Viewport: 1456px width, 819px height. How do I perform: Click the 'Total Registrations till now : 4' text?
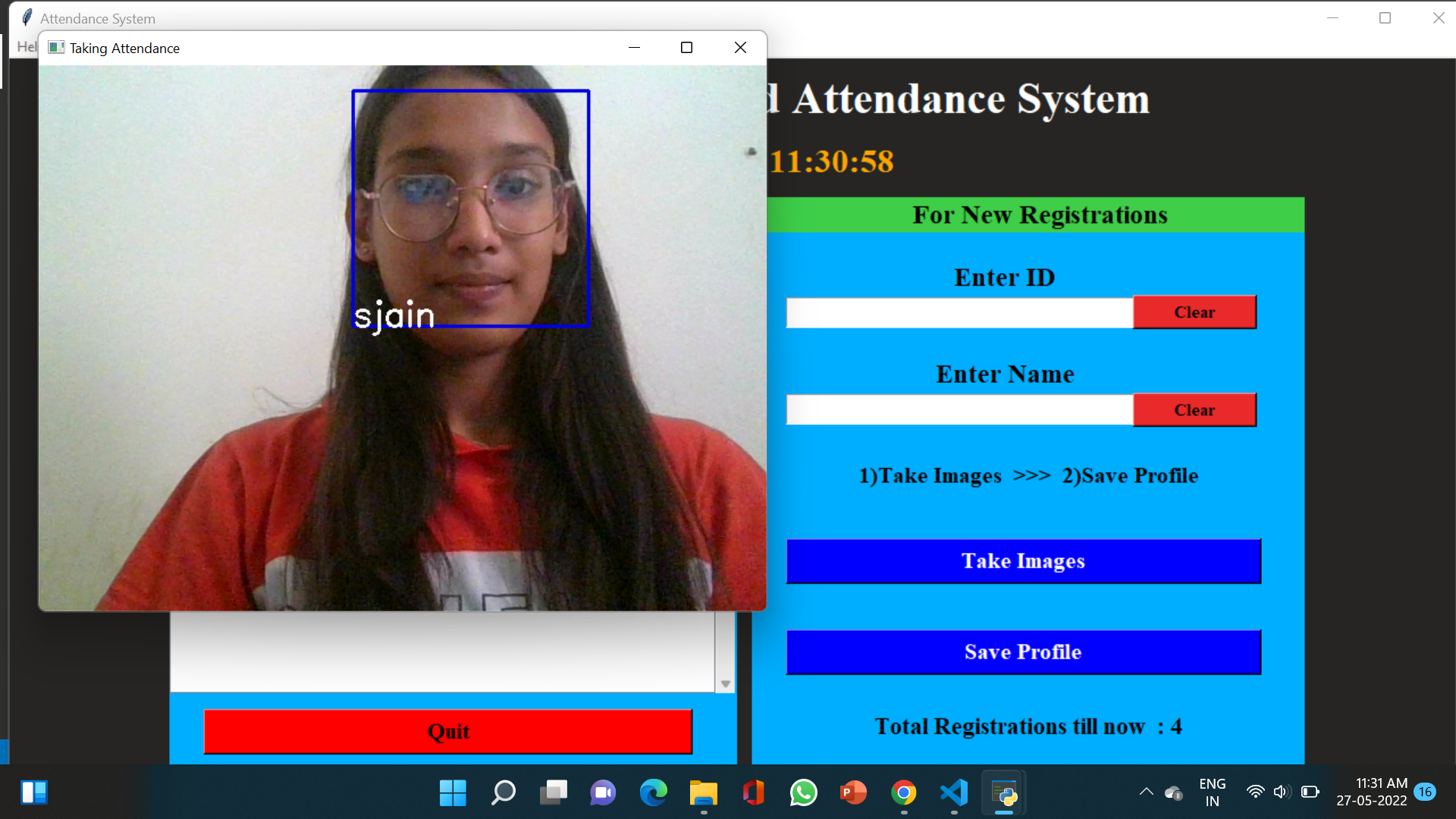[x=1028, y=726]
